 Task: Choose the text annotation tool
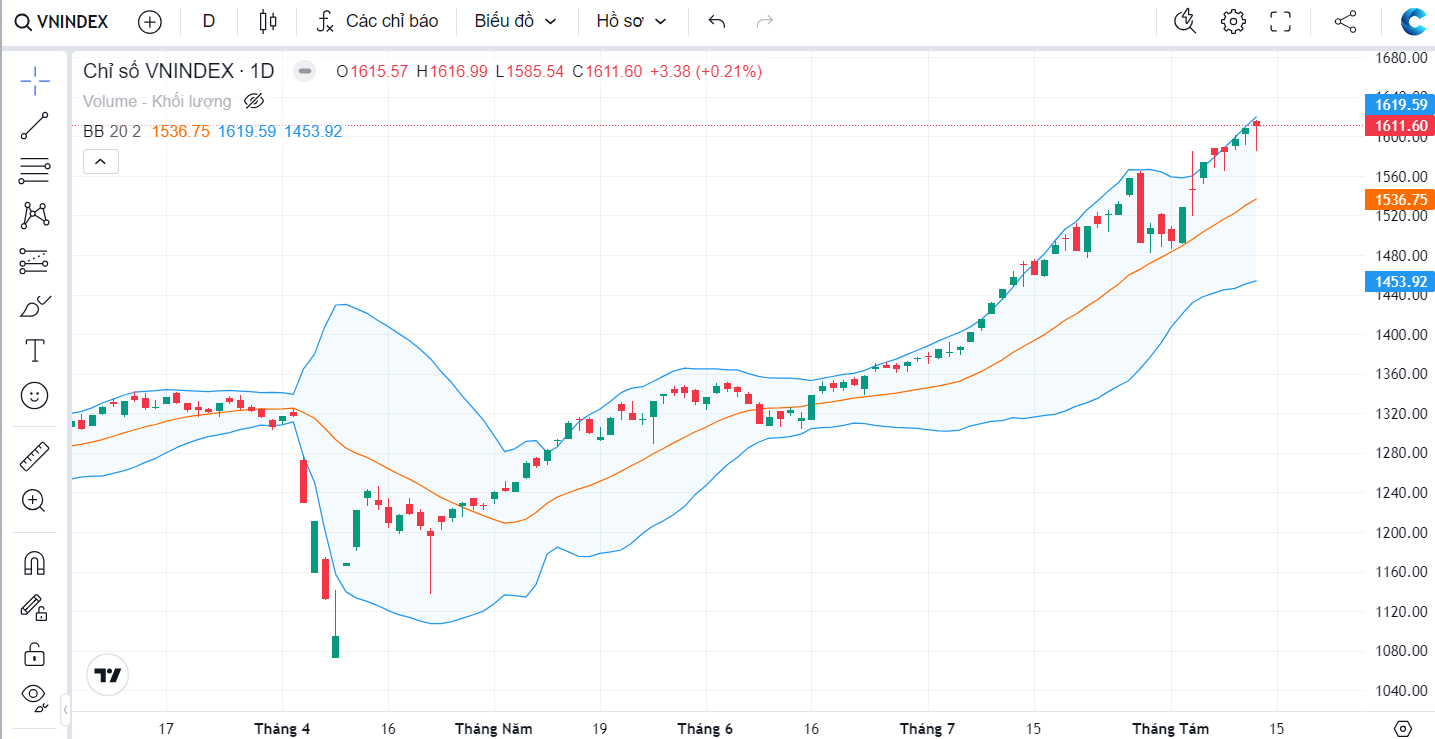tap(35, 350)
